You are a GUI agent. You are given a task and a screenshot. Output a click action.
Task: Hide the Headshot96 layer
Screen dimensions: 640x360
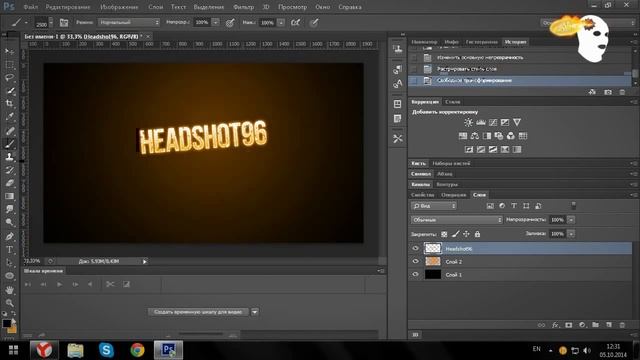[416, 248]
